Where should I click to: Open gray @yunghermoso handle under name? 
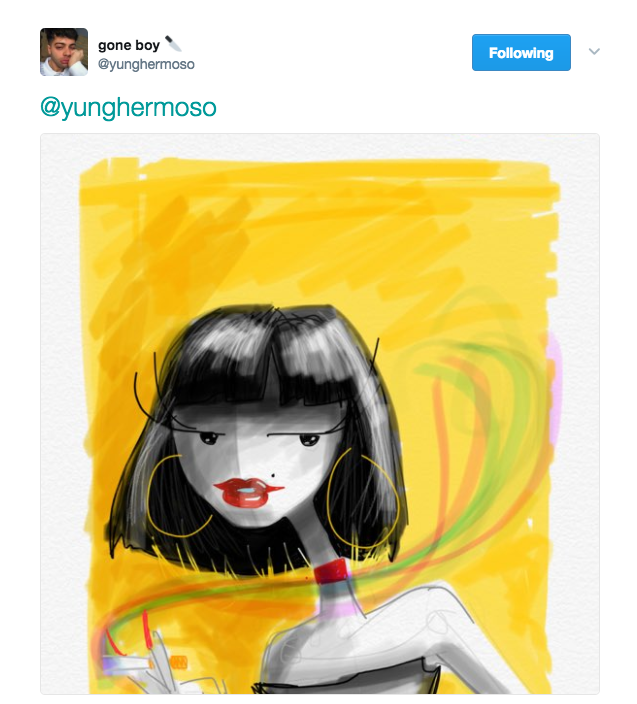coord(146,64)
